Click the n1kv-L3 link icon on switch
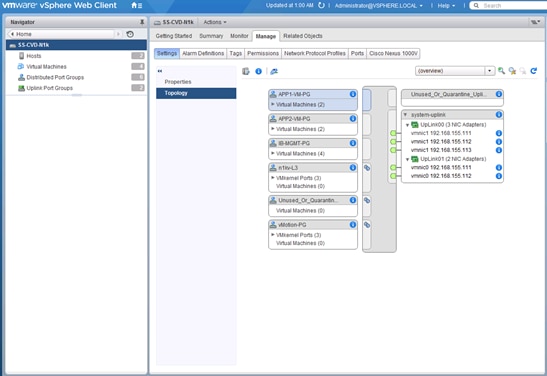This screenshot has width=547, height=376. point(367,168)
